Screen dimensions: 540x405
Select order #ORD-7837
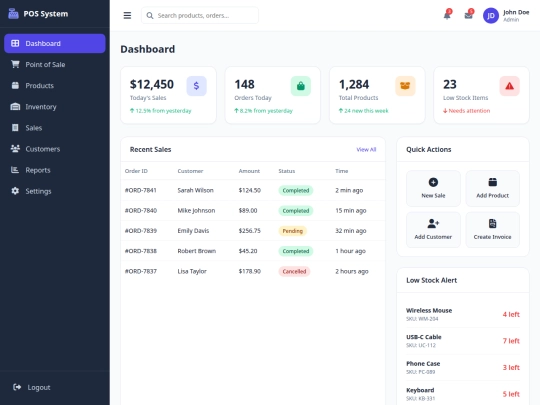[x=141, y=271]
